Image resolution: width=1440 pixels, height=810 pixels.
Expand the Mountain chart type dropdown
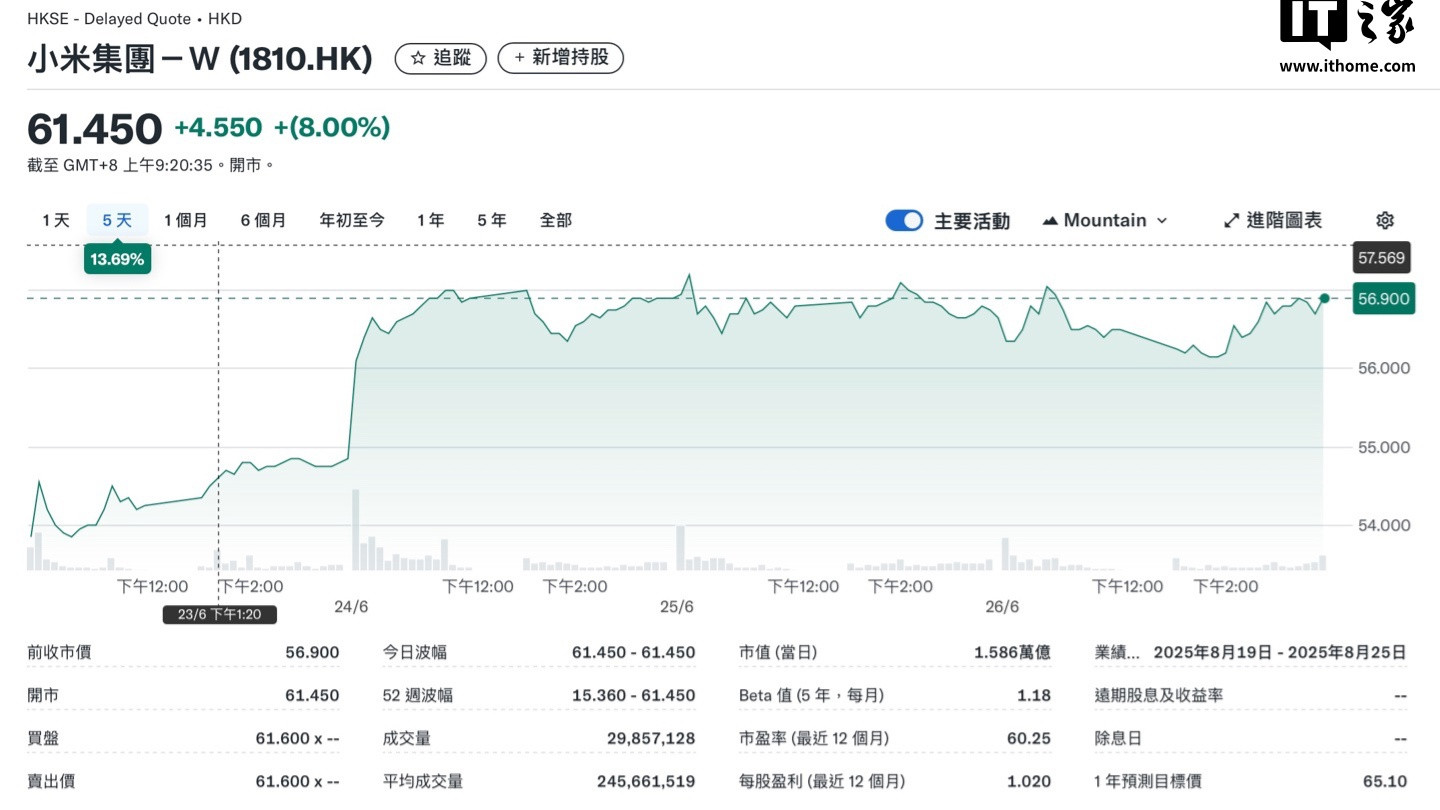pos(1105,220)
